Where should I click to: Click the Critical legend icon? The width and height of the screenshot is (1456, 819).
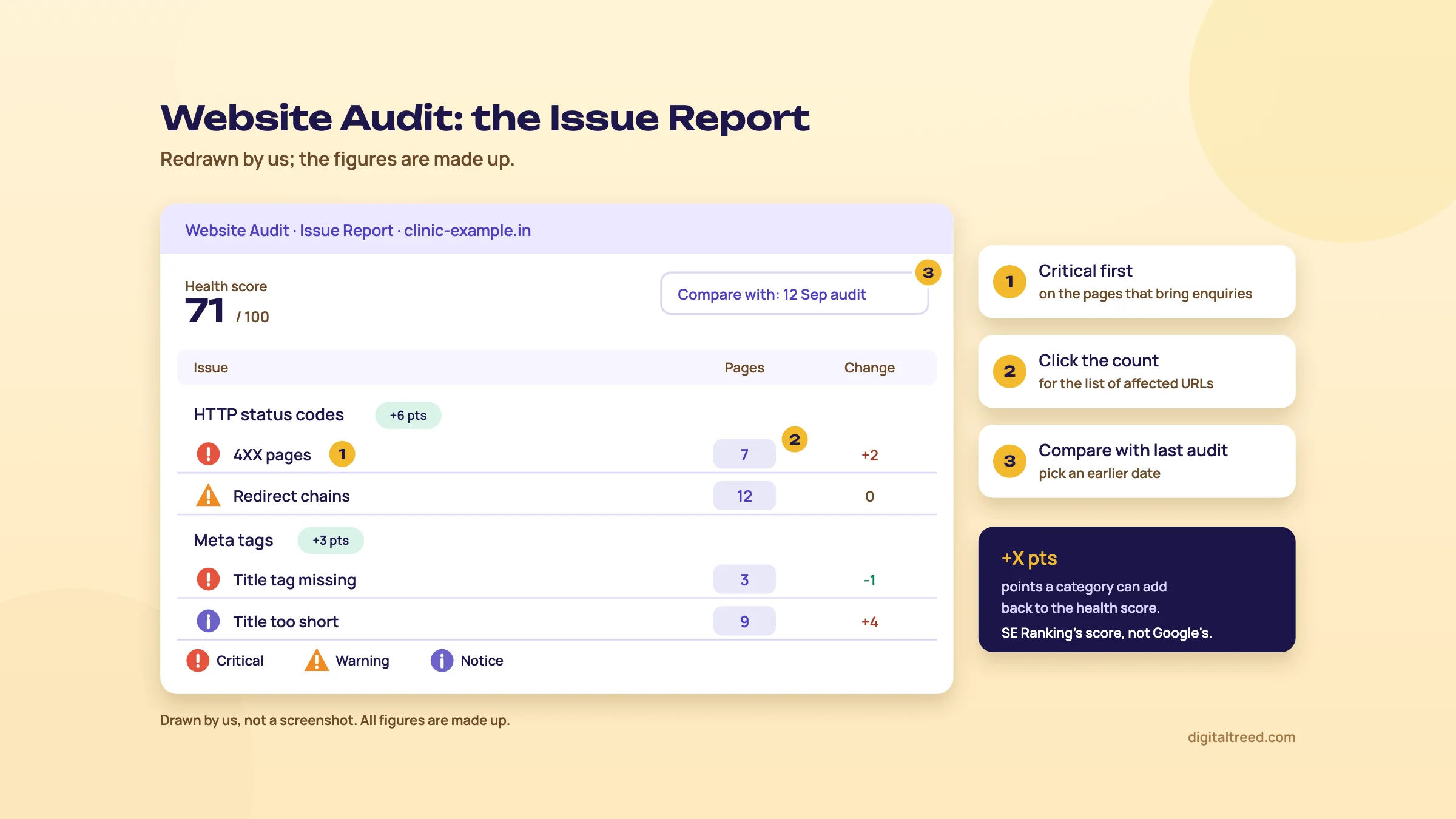(198, 661)
